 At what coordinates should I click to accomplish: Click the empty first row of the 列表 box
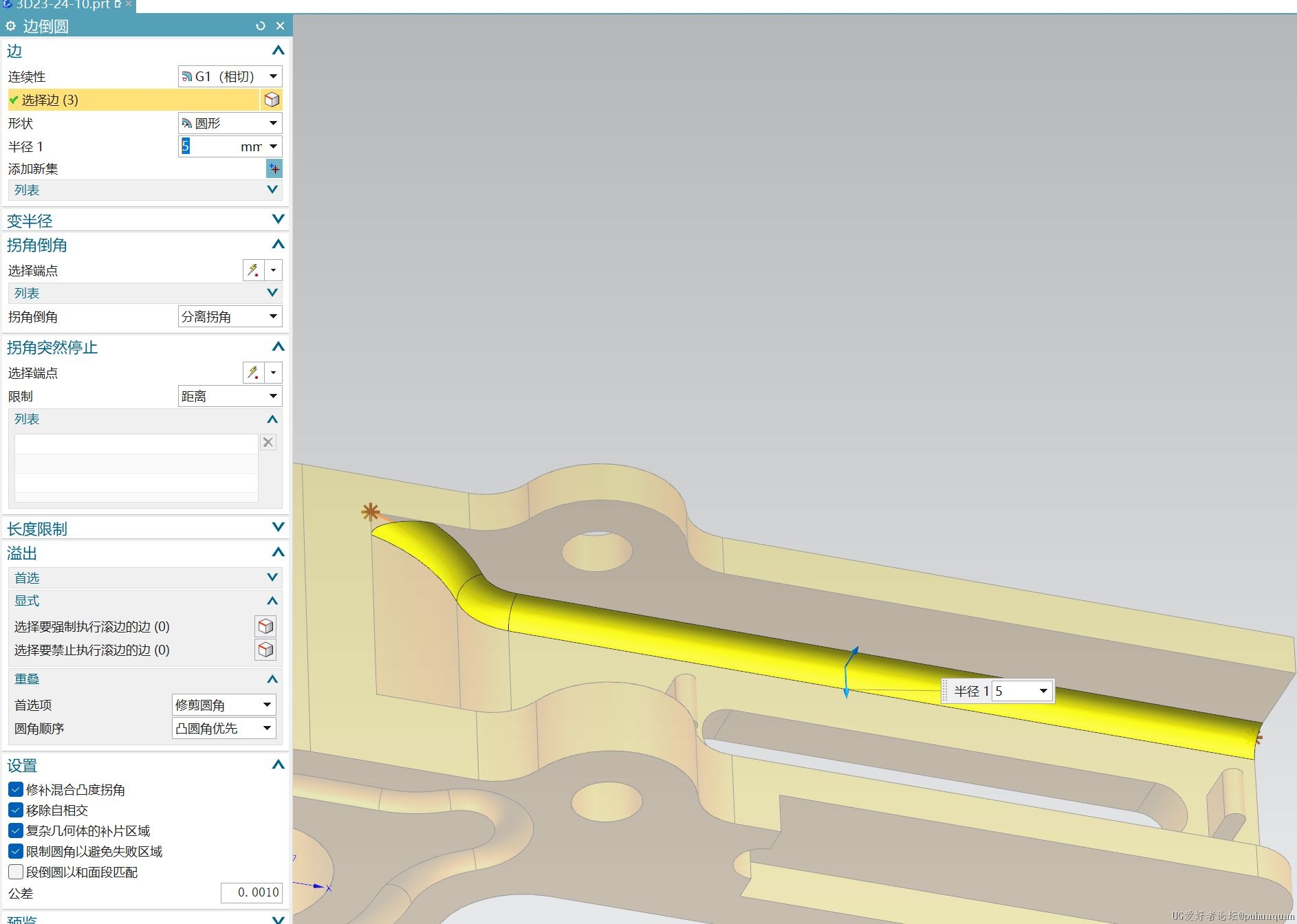pyautogui.click(x=136, y=443)
